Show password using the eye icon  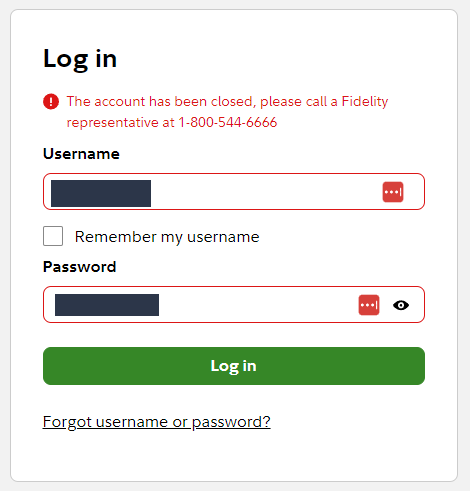point(401,305)
